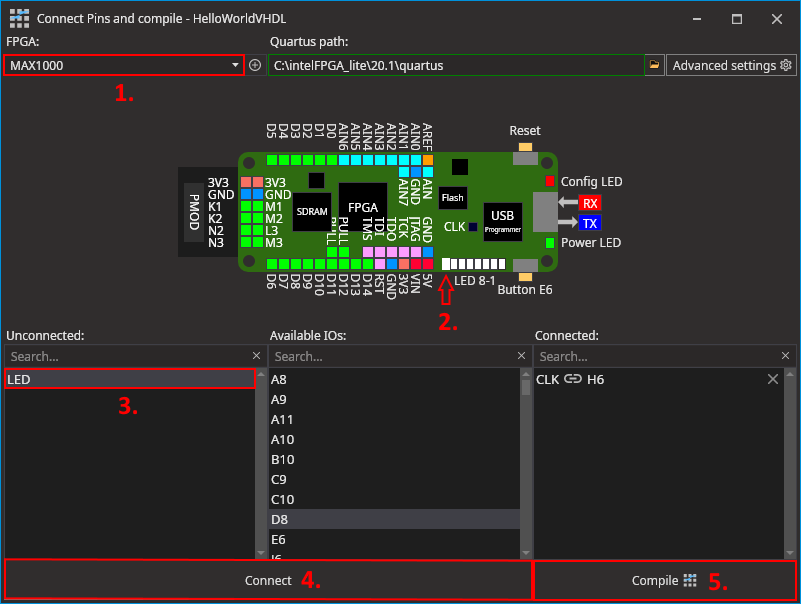Click the blue TX pin on board

[590, 223]
